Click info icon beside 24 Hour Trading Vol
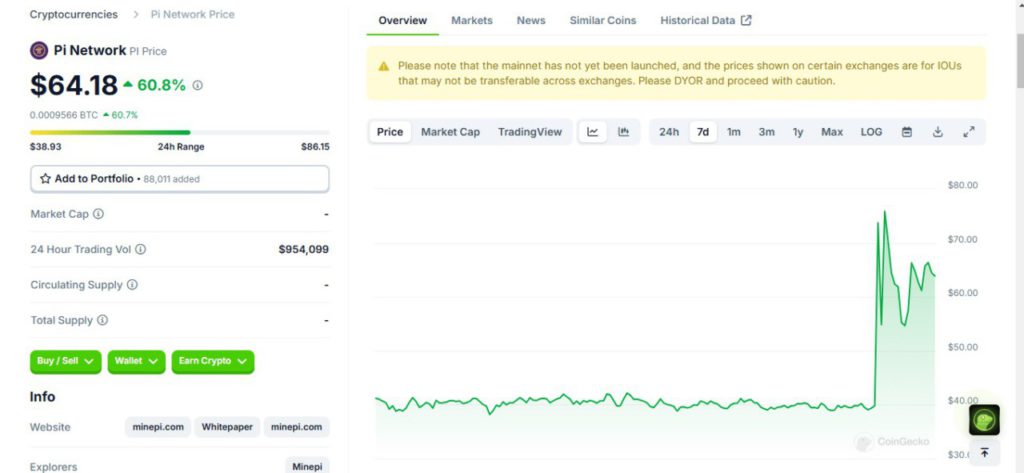 point(141,249)
